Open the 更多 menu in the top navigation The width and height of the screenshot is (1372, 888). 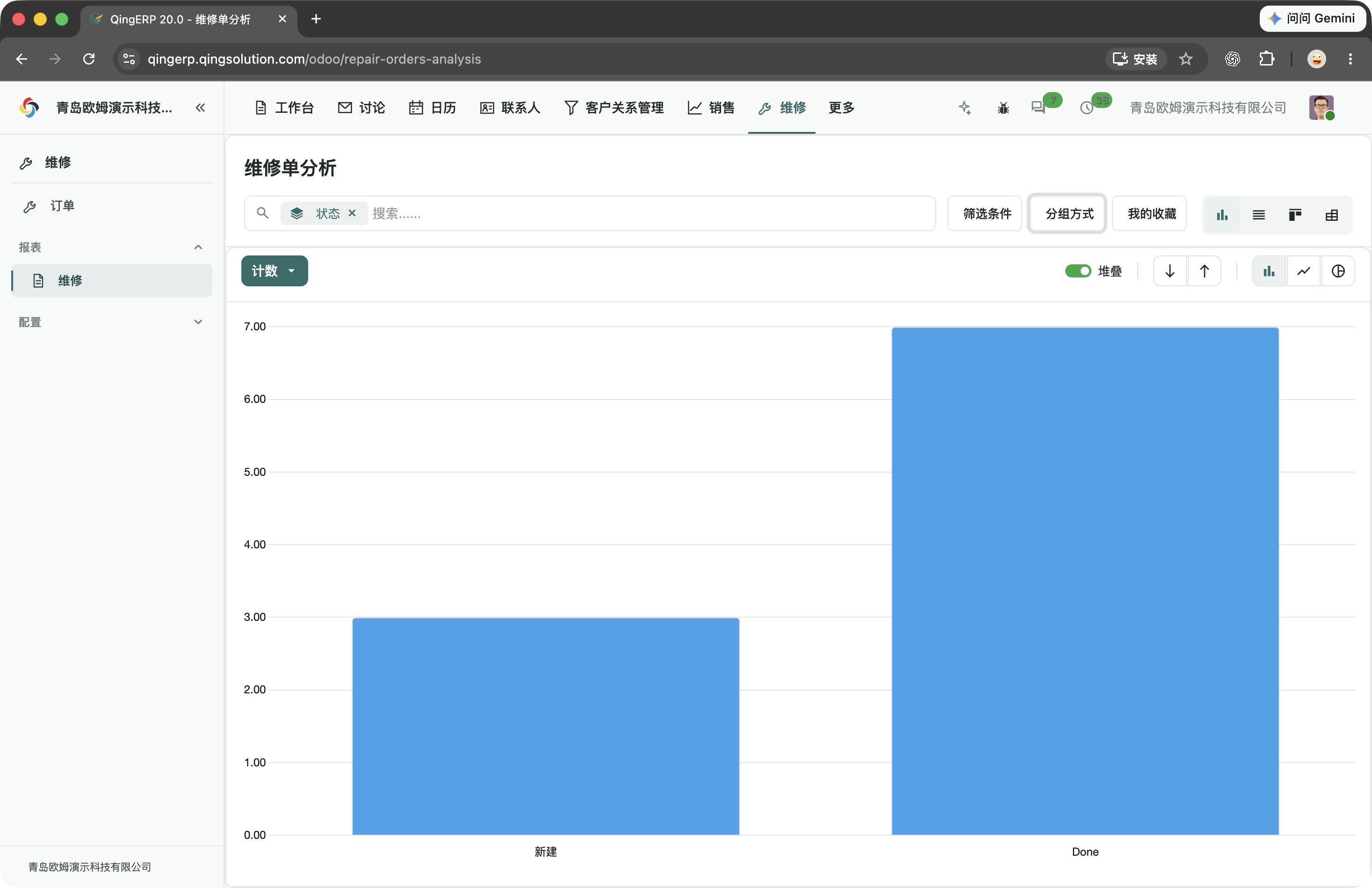841,108
